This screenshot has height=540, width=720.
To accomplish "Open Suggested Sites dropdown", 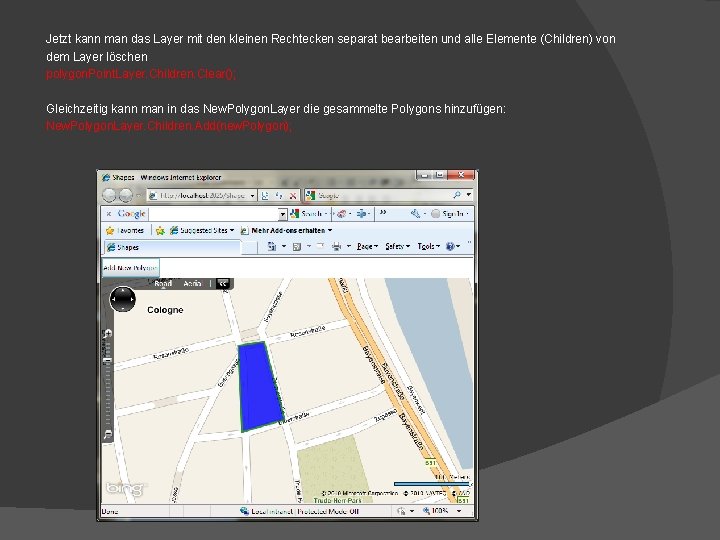I will (x=202, y=231).
